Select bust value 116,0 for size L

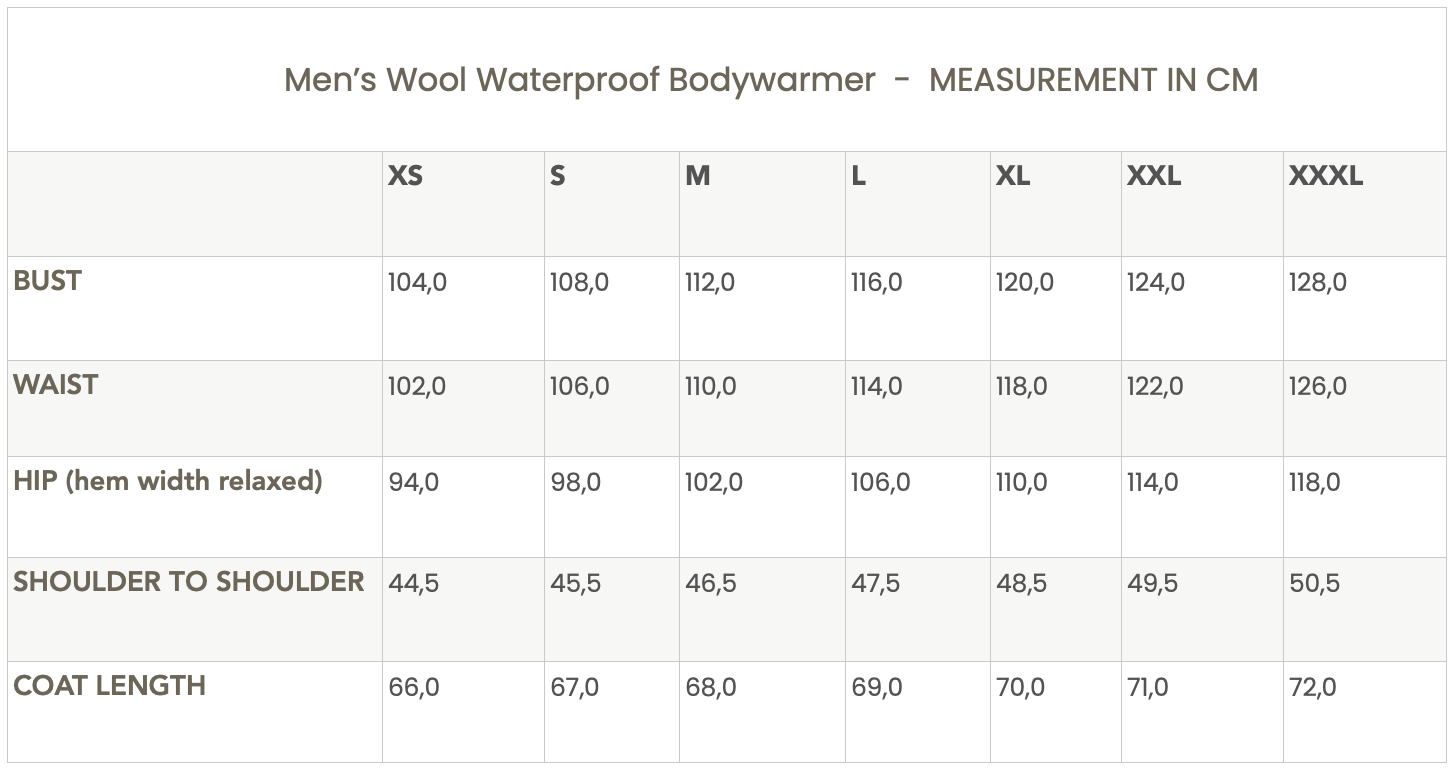pos(876,283)
